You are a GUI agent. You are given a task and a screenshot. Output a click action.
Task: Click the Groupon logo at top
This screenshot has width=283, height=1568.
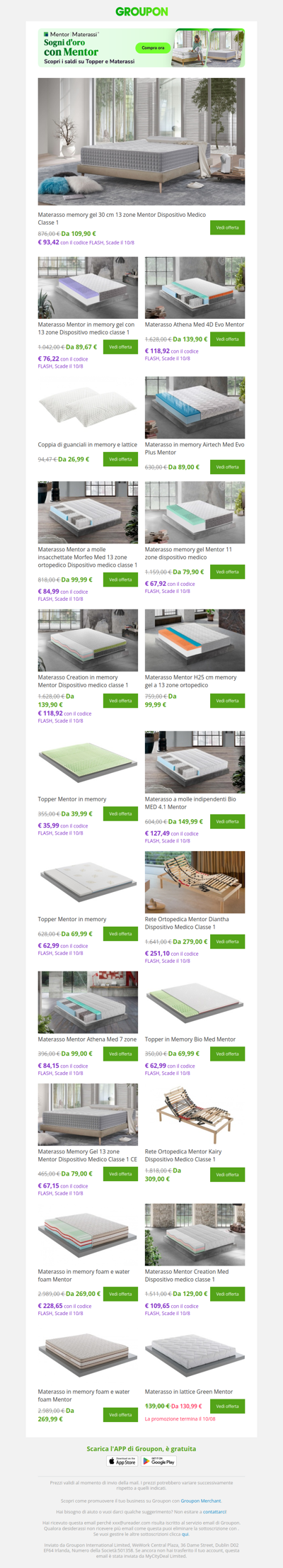tap(141, 11)
